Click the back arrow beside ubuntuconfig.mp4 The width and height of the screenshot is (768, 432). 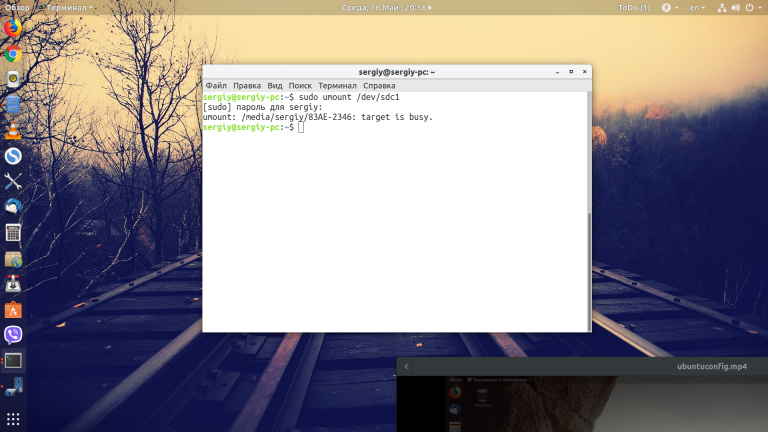[x=406, y=366]
